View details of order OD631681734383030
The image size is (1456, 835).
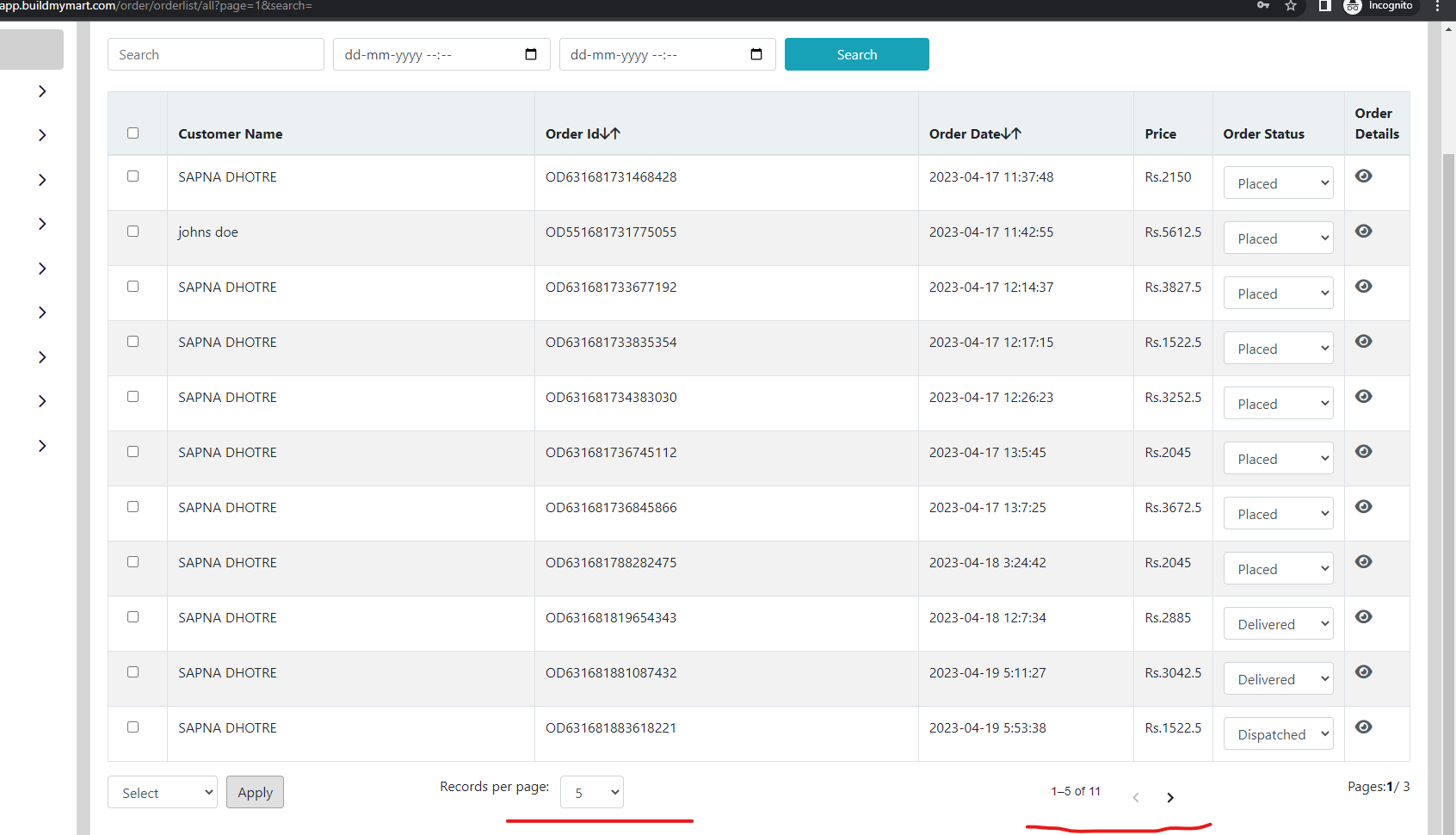tap(1363, 396)
